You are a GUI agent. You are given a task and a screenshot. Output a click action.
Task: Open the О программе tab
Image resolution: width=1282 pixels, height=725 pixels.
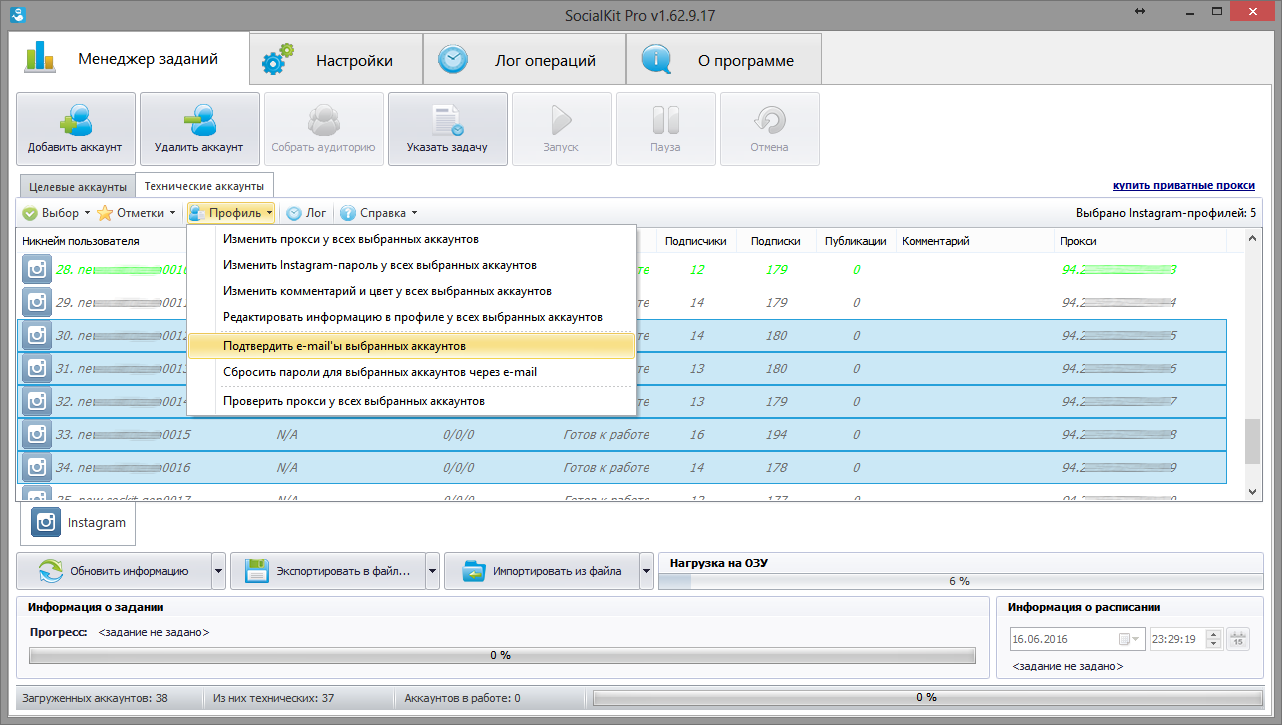pyautogui.click(x=724, y=60)
